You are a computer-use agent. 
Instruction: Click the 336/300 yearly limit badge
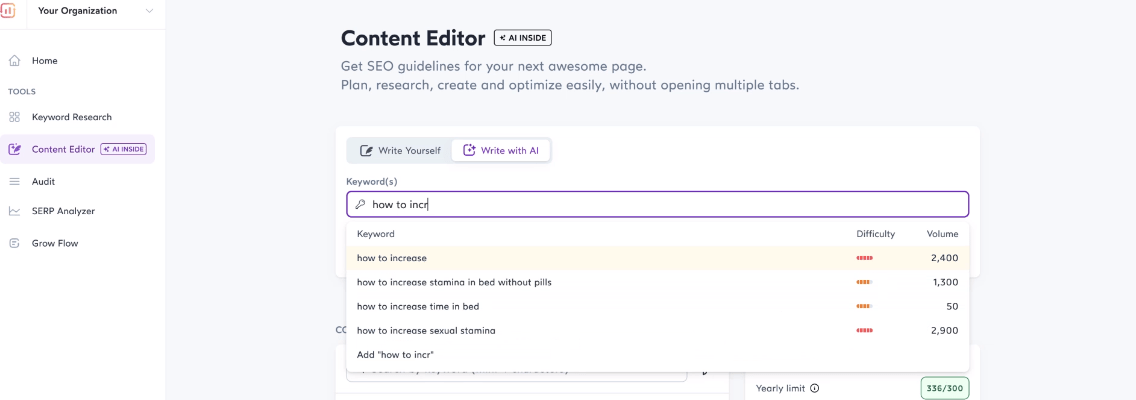944,388
